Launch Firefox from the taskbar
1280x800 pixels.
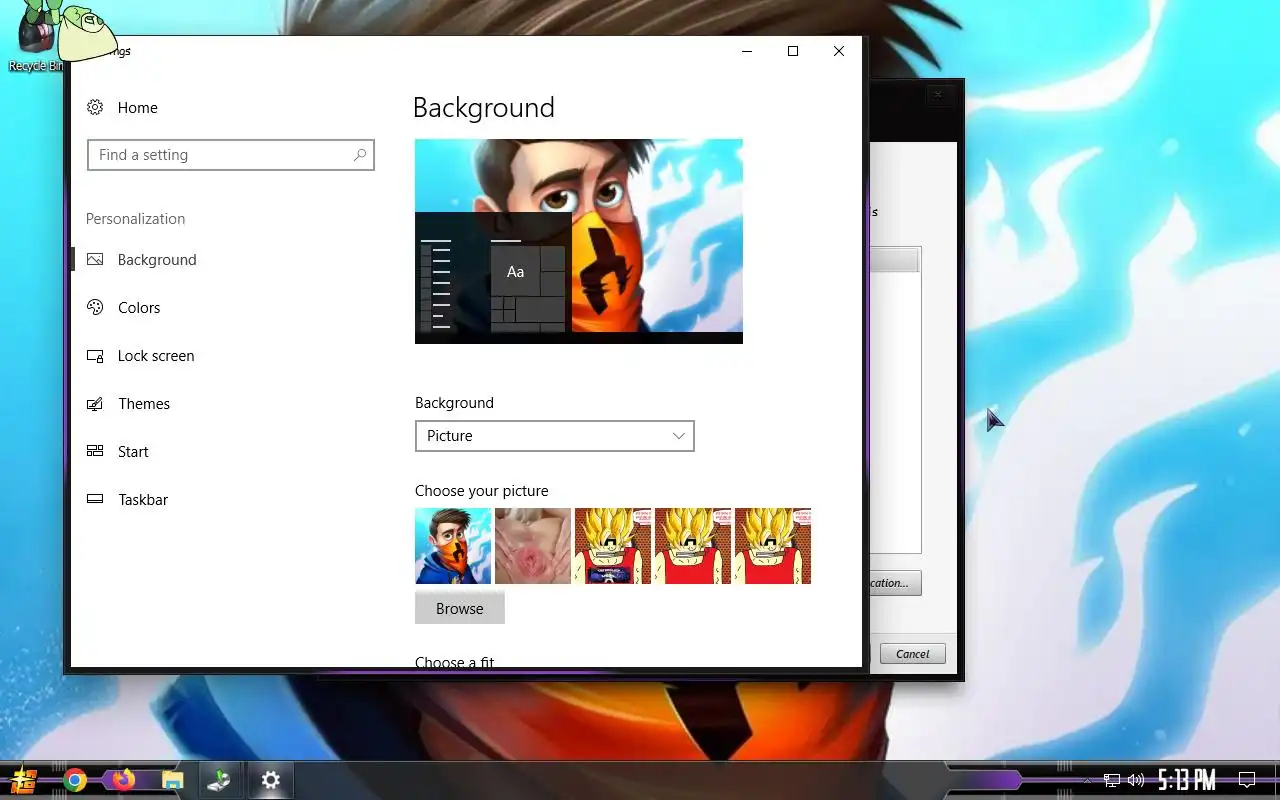pyautogui.click(x=123, y=780)
